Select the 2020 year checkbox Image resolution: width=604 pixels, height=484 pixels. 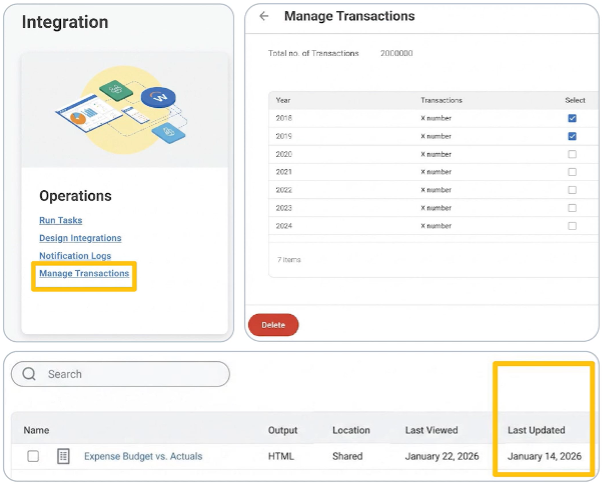coord(572,154)
